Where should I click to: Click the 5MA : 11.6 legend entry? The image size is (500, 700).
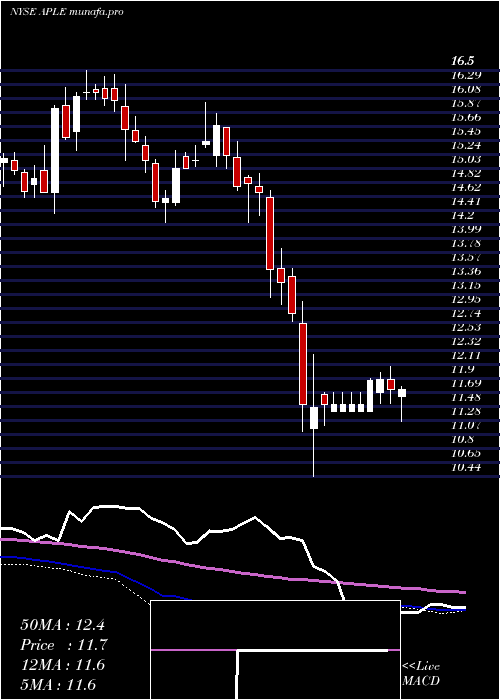58,684
